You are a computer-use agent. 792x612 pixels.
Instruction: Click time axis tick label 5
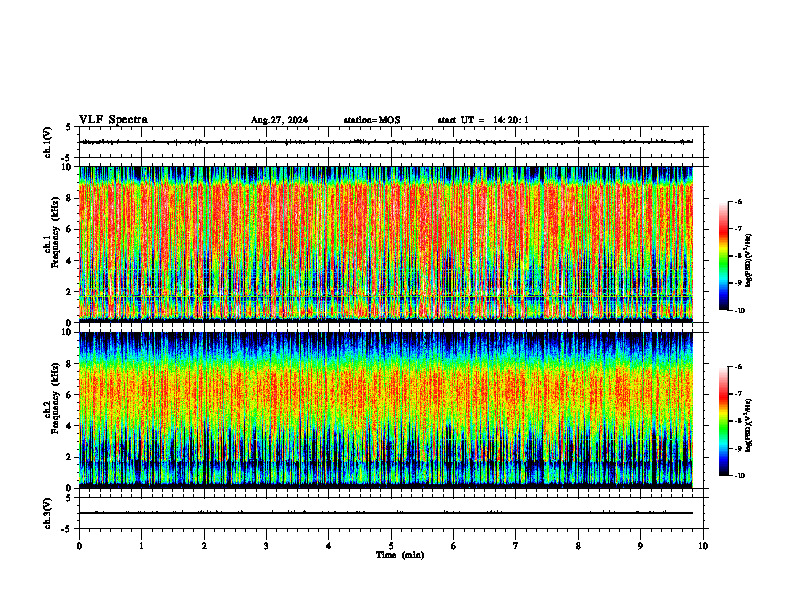[x=391, y=546]
